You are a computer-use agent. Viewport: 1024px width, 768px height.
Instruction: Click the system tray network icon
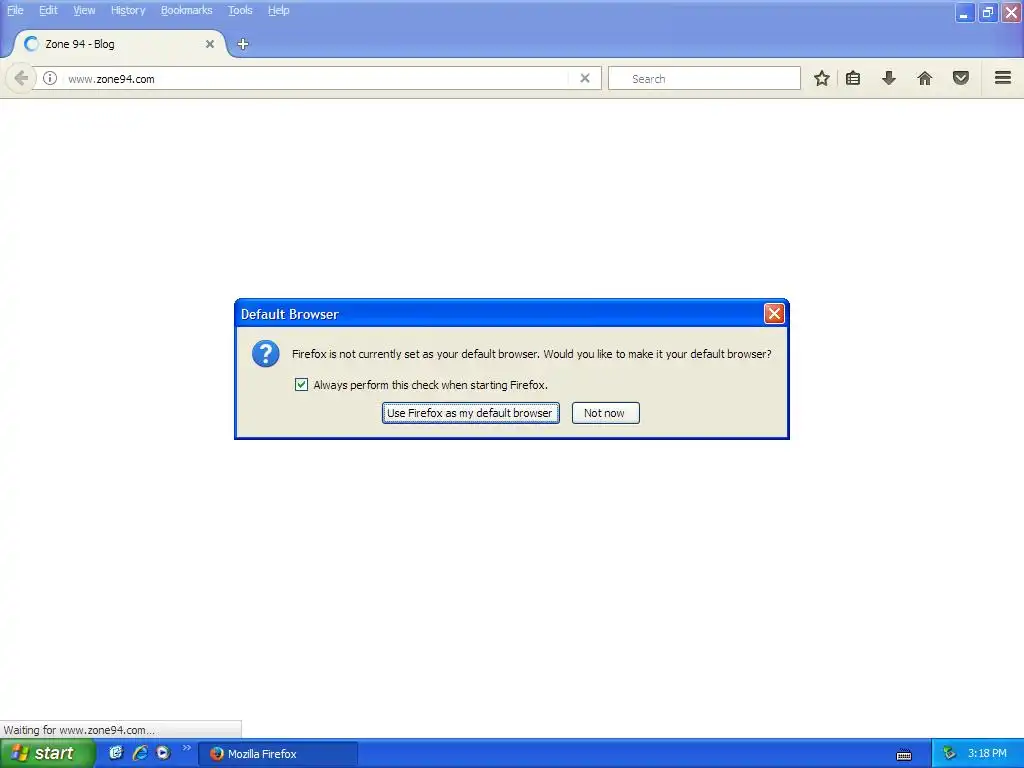[x=950, y=753]
